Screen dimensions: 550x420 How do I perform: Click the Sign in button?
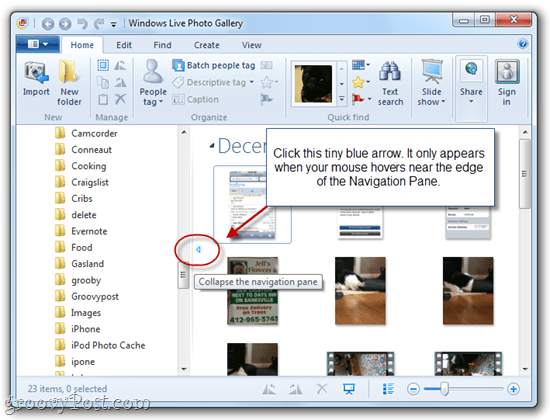[x=507, y=83]
